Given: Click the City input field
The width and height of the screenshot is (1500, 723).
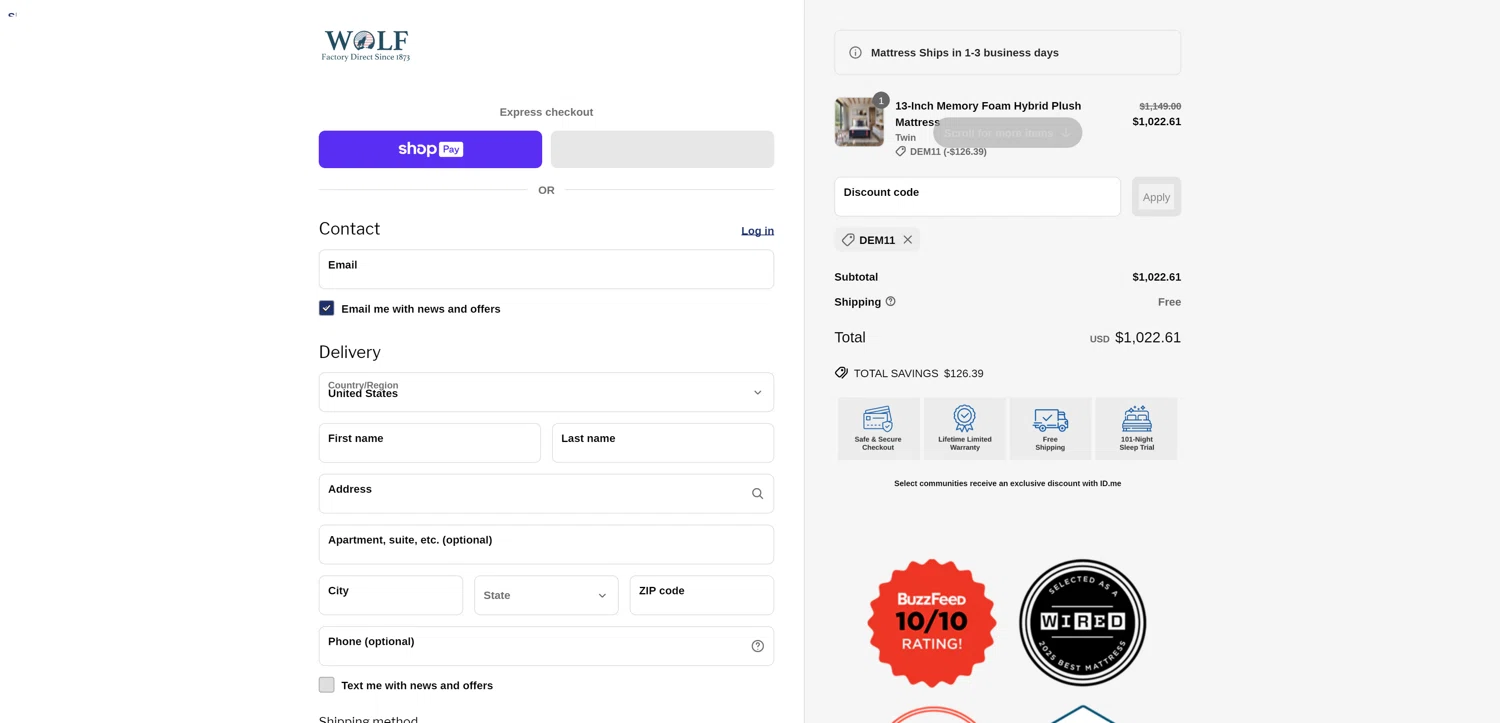Looking at the screenshot, I should tap(391, 595).
